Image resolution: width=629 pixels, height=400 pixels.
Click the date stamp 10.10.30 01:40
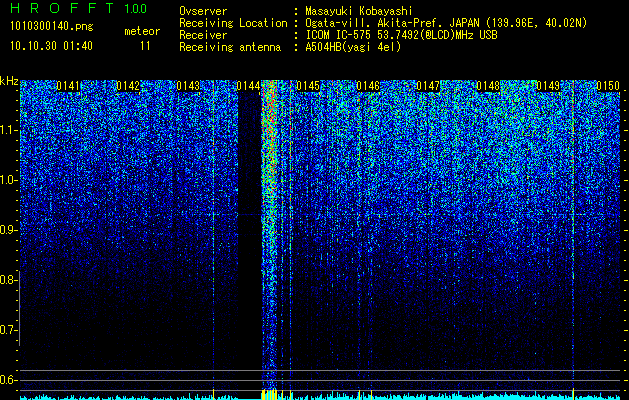[51, 46]
